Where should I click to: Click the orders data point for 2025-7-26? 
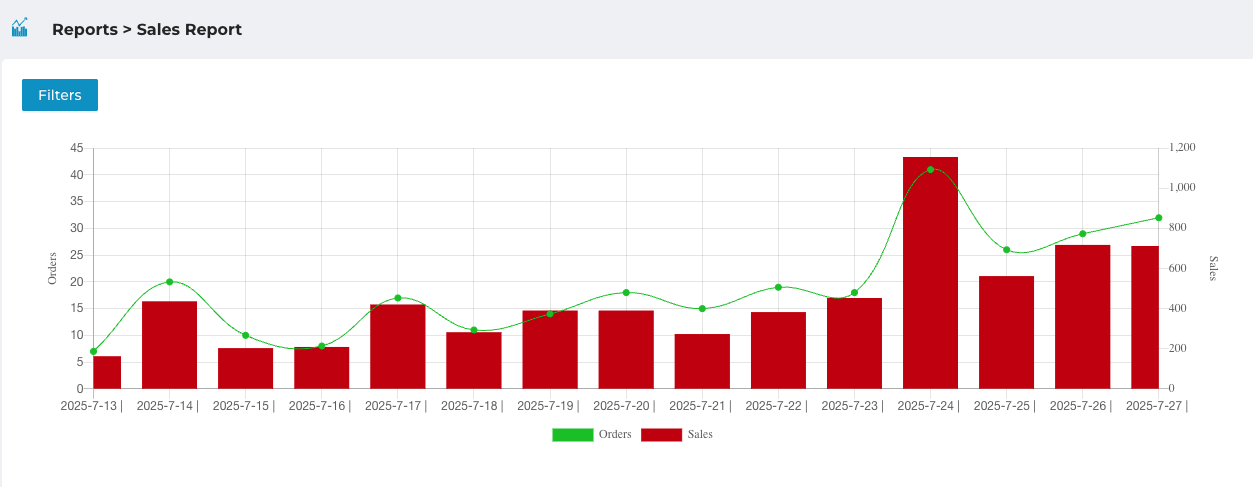(1082, 234)
